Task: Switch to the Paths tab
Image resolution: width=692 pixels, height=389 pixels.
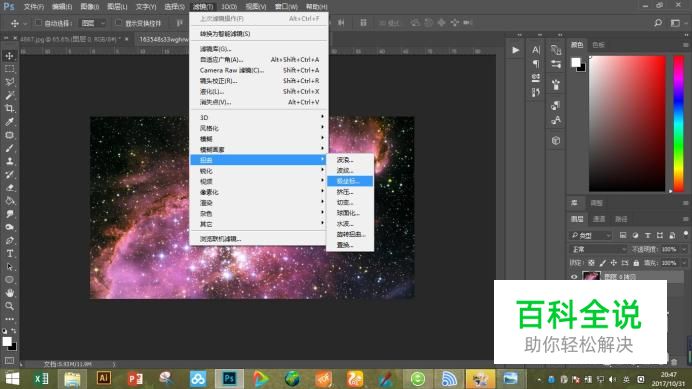Action: tap(621, 219)
